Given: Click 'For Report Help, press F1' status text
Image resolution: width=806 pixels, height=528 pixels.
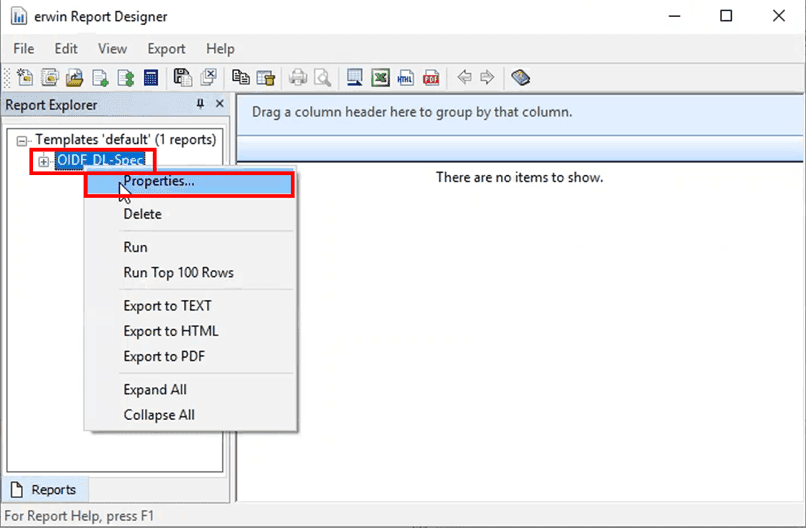Looking at the screenshot, I should pyautogui.click(x=79, y=516).
